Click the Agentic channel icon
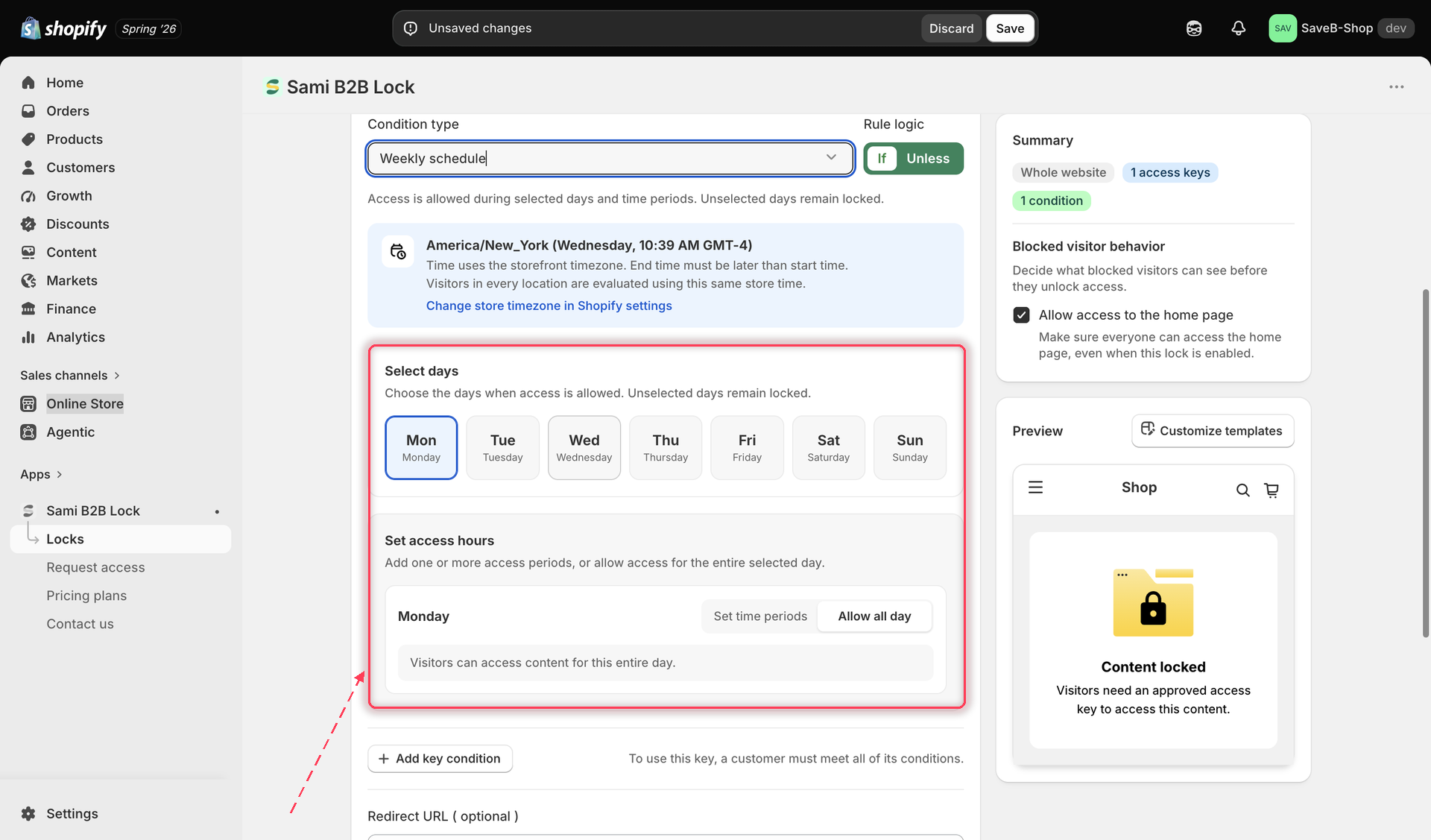The width and height of the screenshot is (1431, 840). coord(28,432)
